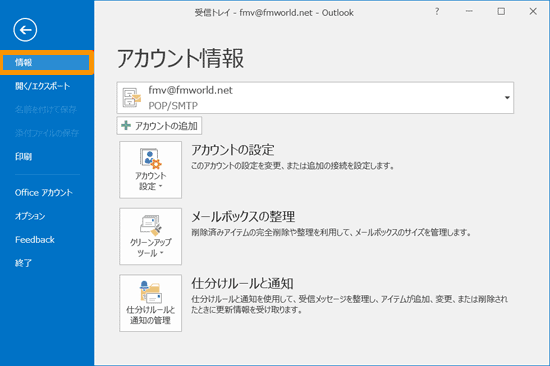The height and width of the screenshot is (366, 550).
Task: Click the POP/SMTP account type text
Action: click(173, 105)
